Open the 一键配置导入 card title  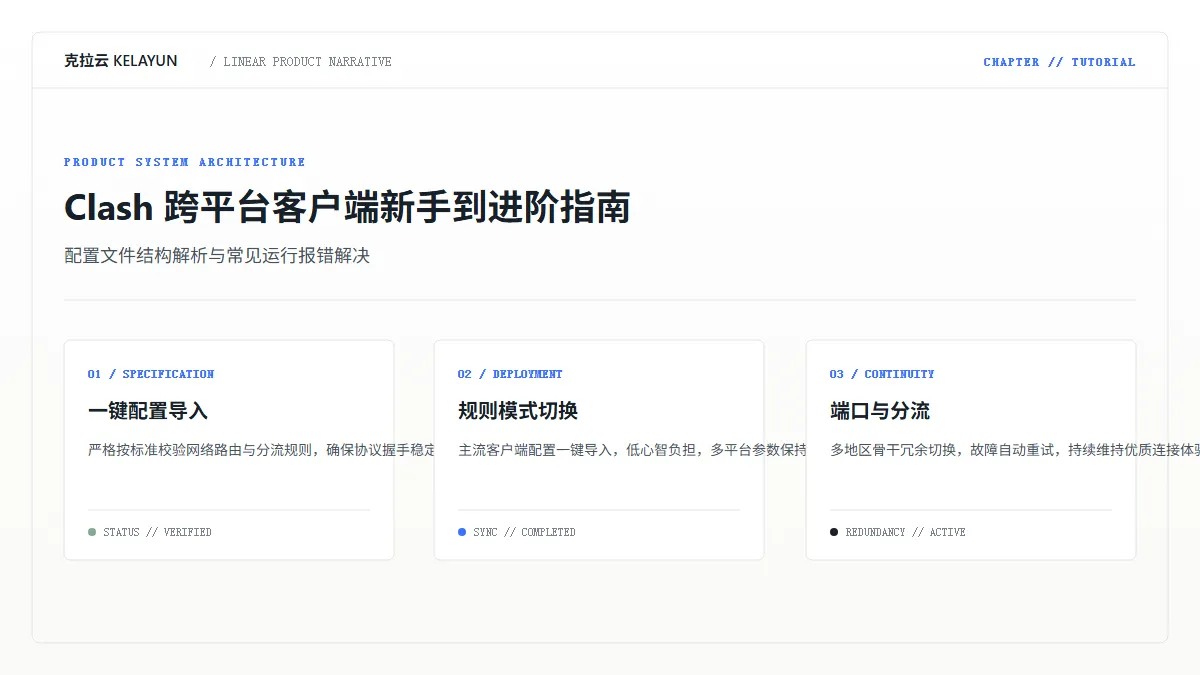click(148, 411)
